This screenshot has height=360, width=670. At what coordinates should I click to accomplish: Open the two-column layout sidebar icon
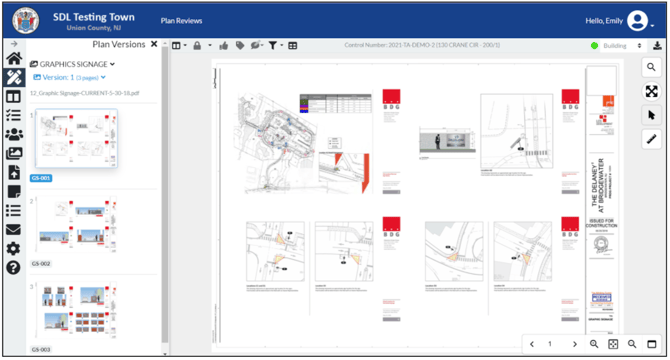pyautogui.click(x=14, y=97)
